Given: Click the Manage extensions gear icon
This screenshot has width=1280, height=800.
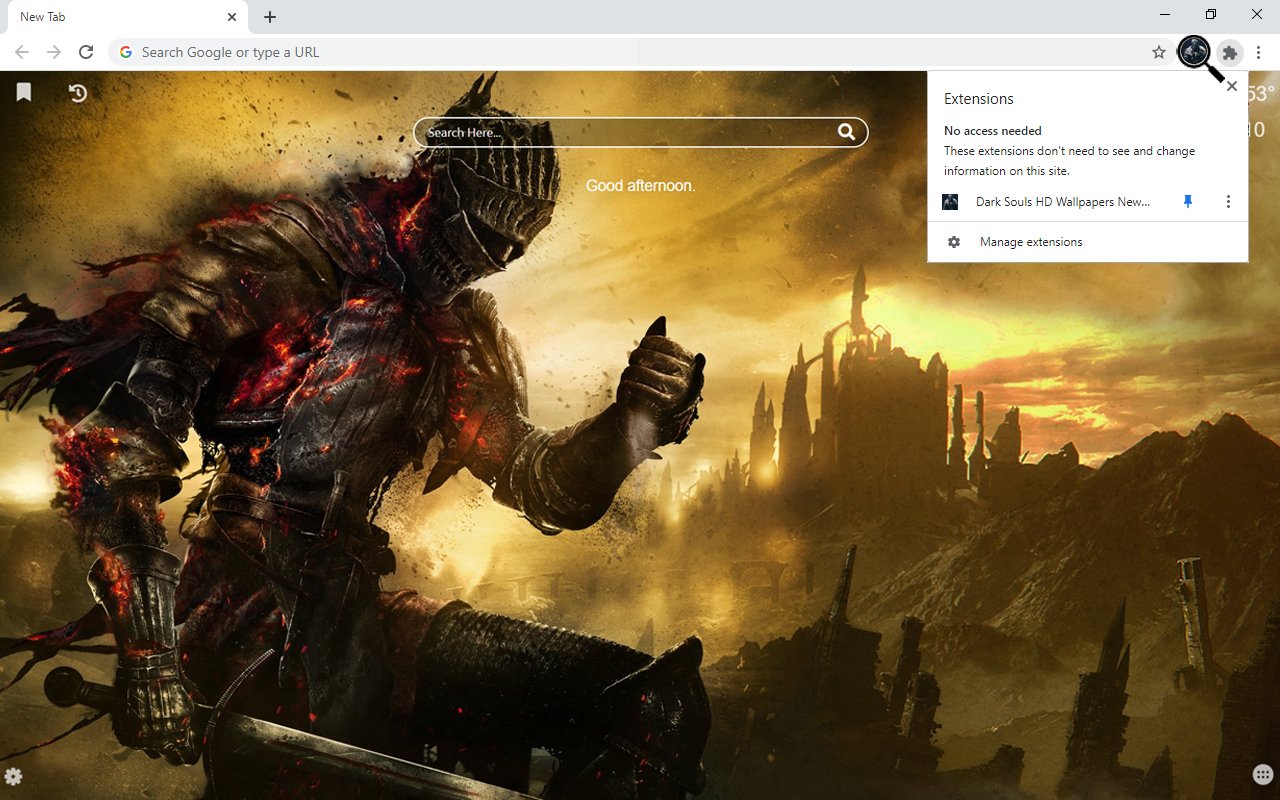Looking at the screenshot, I should pyautogui.click(x=954, y=242).
